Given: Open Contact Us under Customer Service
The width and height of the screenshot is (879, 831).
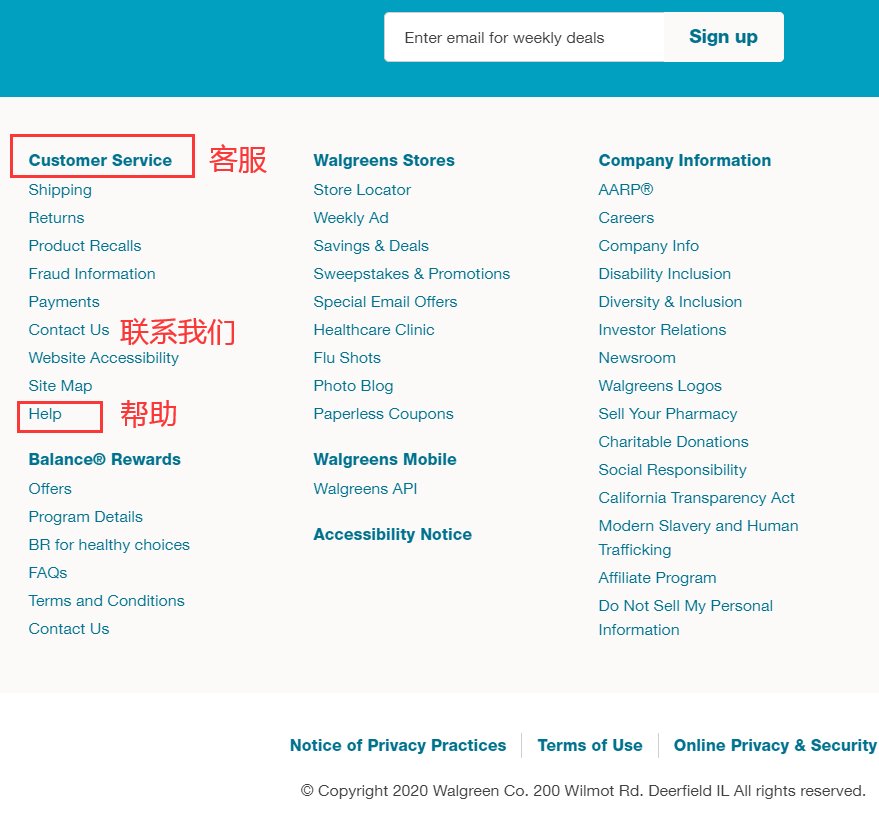Looking at the screenshot, I should (69, 330).
